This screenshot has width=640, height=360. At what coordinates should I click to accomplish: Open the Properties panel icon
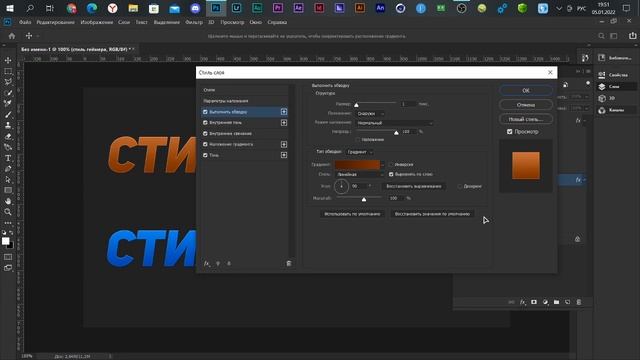(602, 75)
